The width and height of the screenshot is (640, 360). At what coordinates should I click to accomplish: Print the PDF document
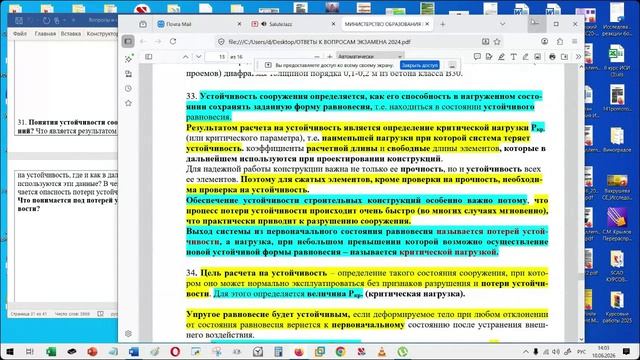[552, 57]
